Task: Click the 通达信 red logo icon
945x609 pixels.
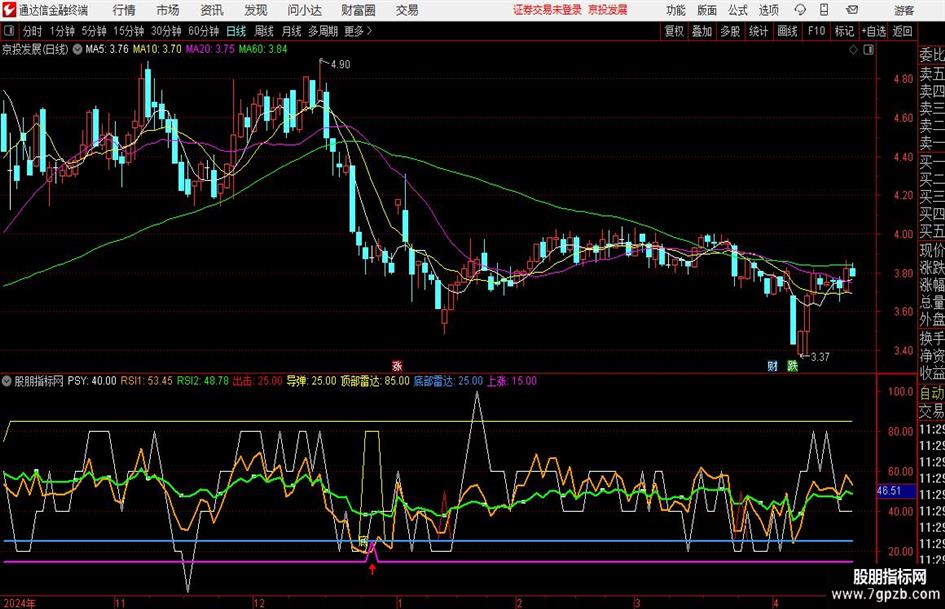Action: click(x=8, y=10)
